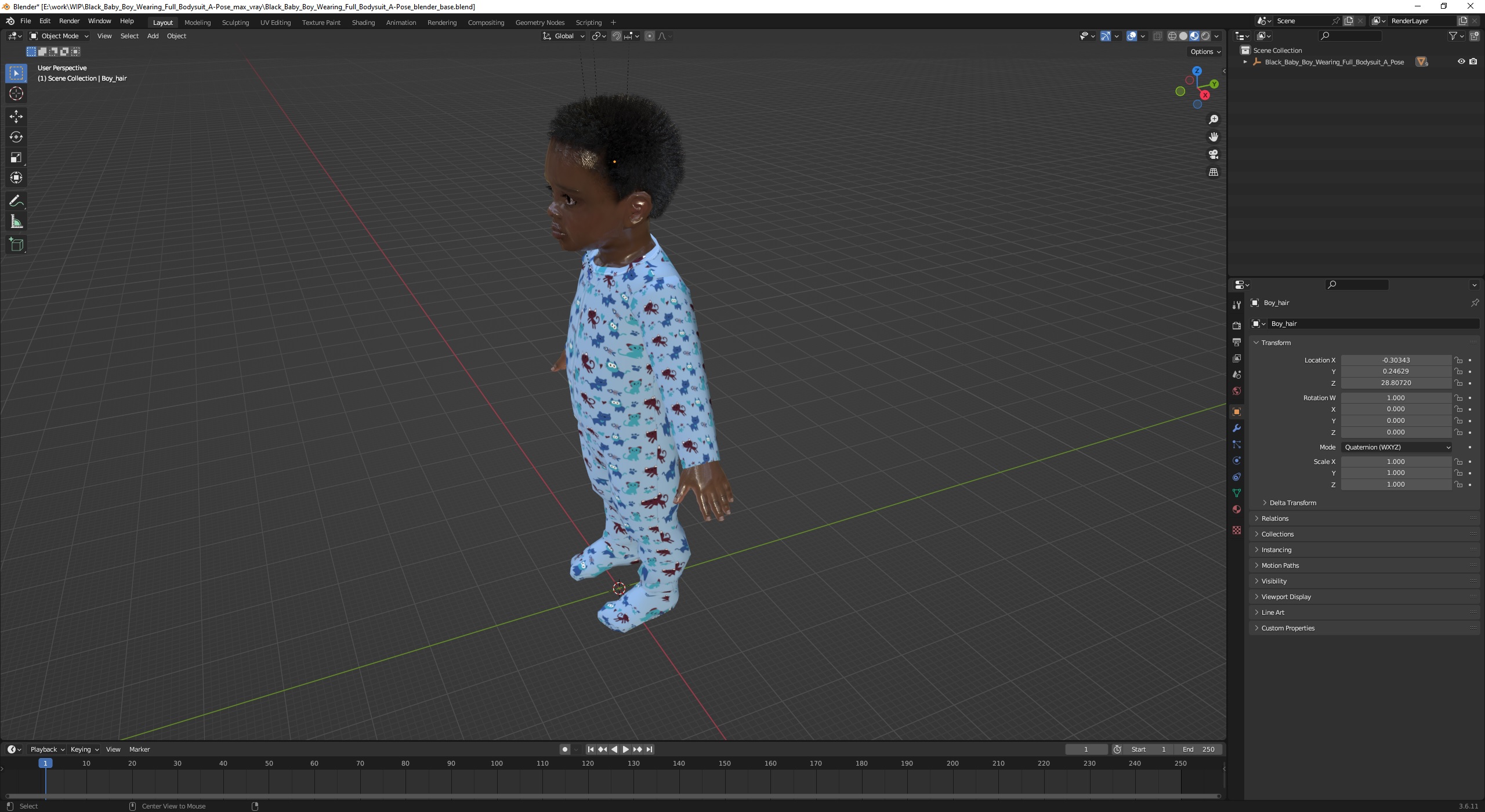
Task: Toggle viewport gizmos display
Action: tap(1106, 36)
